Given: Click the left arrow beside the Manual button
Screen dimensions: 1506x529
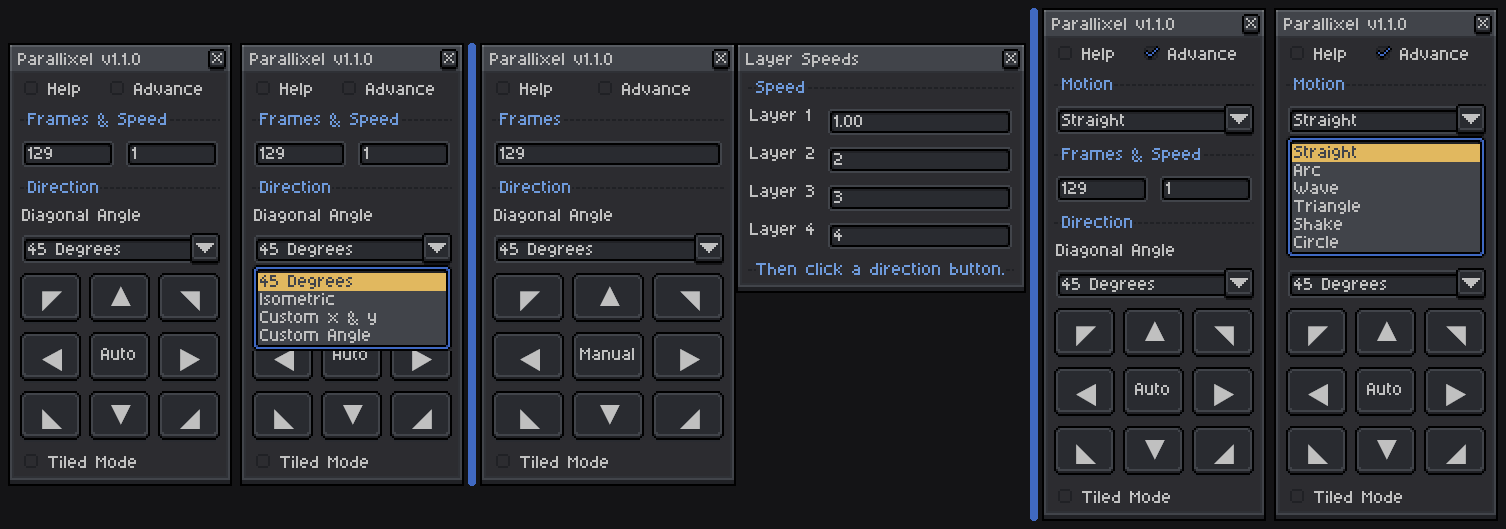Looking at the screenshot, I should coord(528,357).
